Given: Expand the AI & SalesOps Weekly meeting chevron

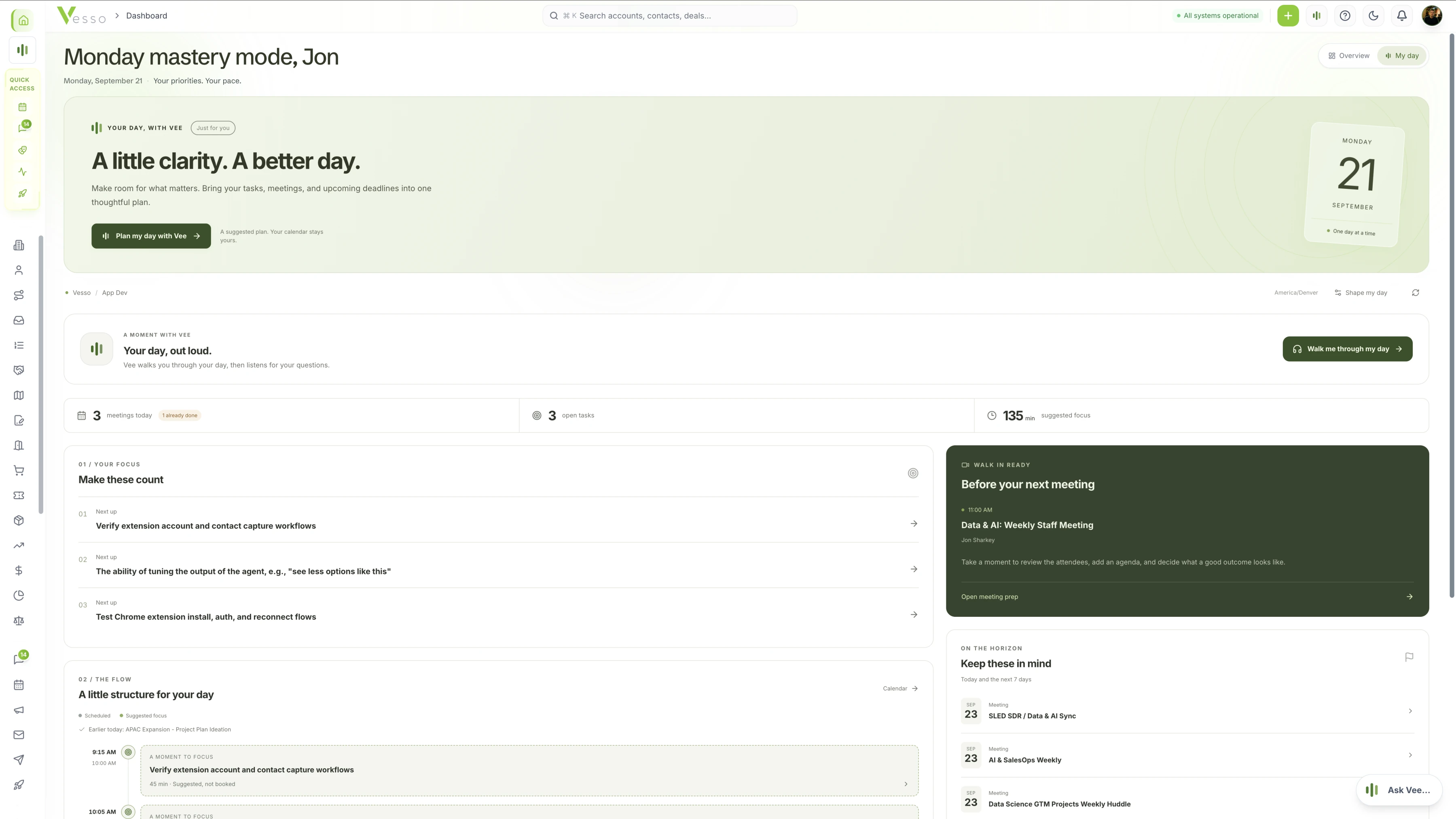Looking at the screenshot, I should 1409,755.
